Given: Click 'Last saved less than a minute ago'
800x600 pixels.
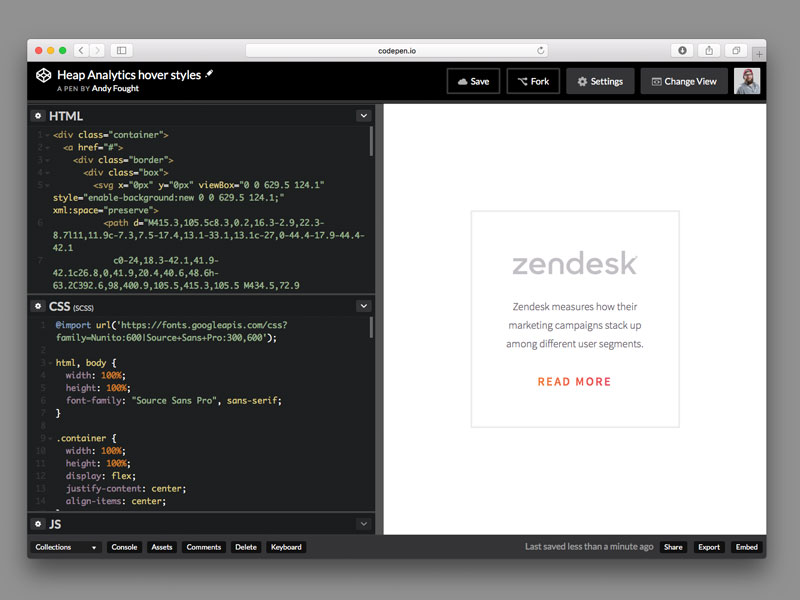Looking at the screenshot, I should tap(589, 546).
